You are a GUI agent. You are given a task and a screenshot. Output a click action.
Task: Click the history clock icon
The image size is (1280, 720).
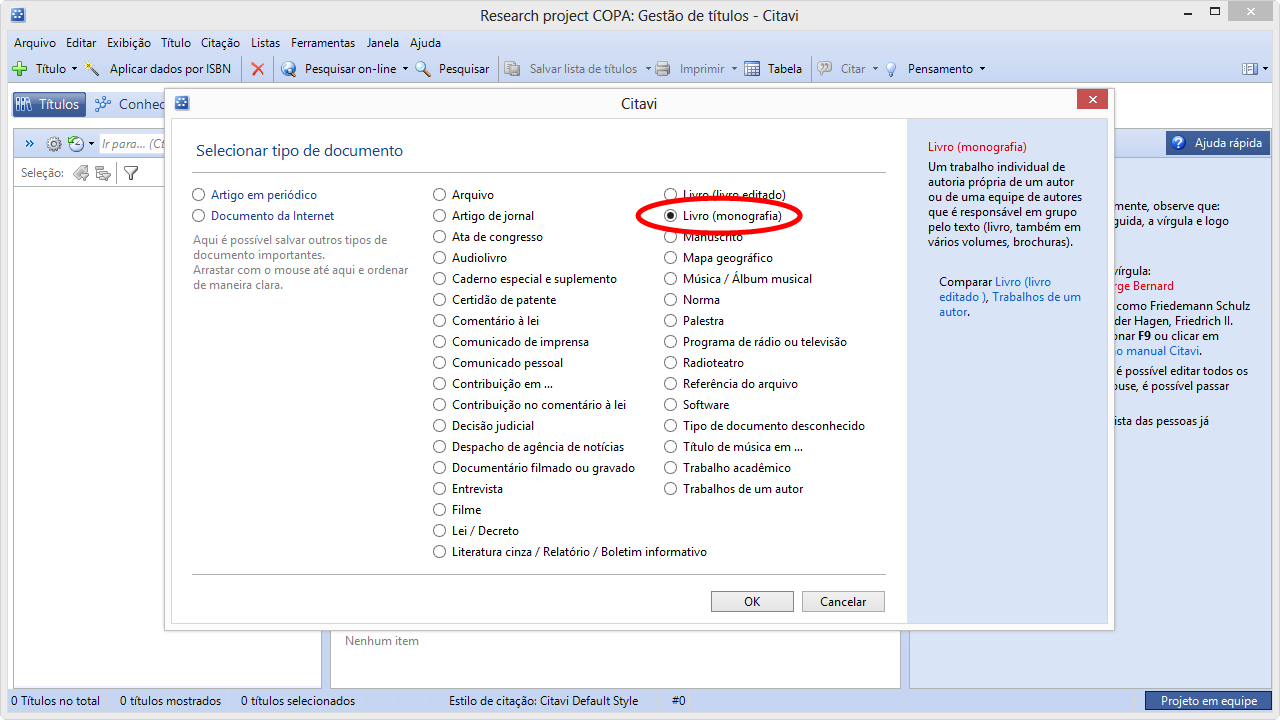(x=76, y=144)
